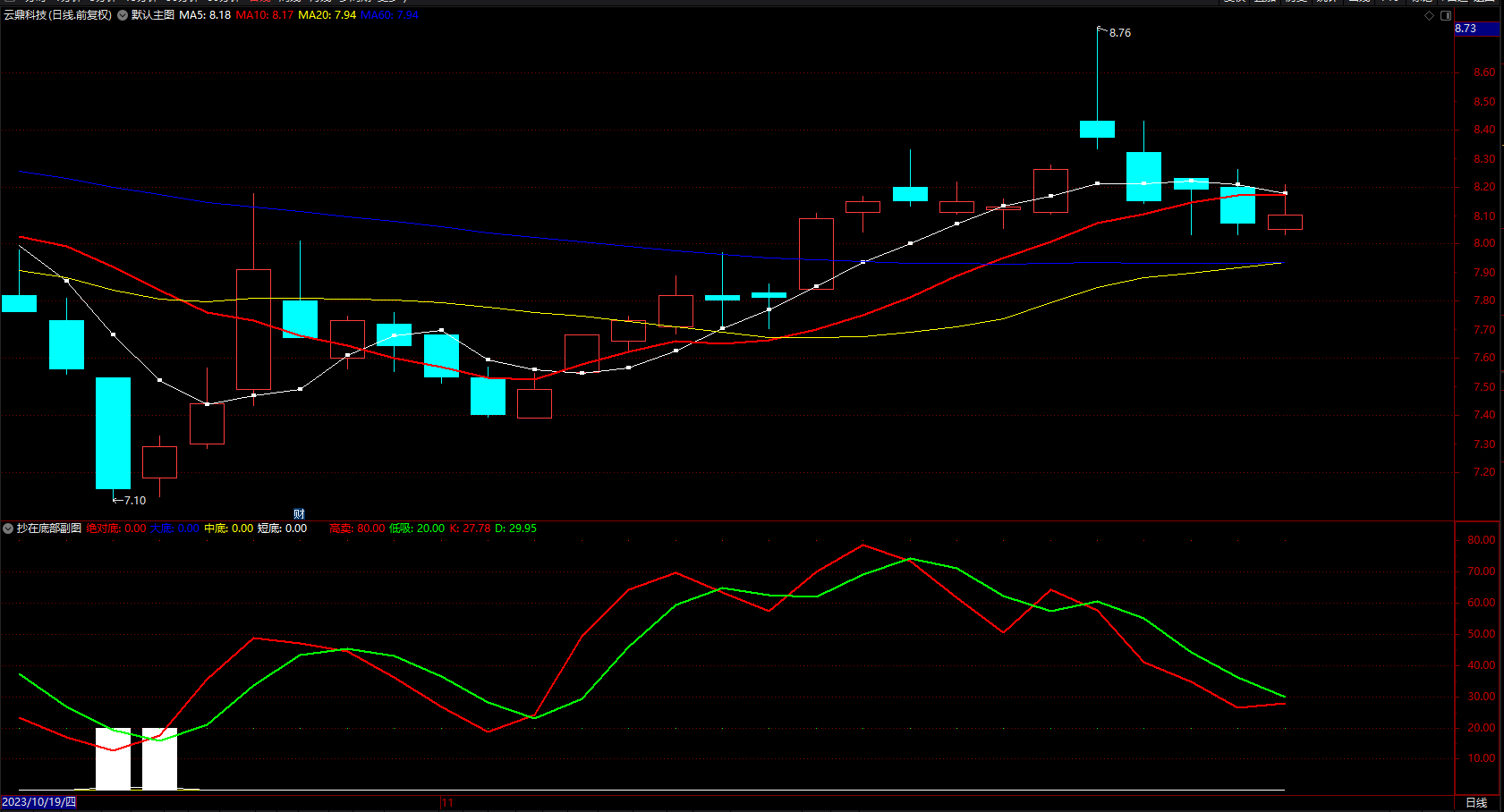
Task: Click the 8.76 high price label
Action: point(1120,33)
